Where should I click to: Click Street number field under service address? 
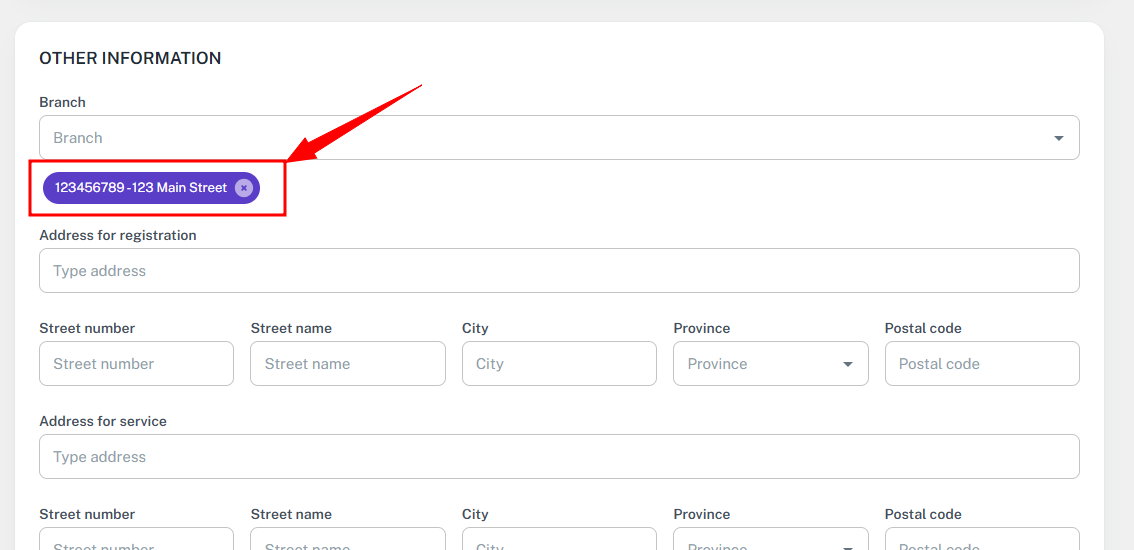[136, 541]
